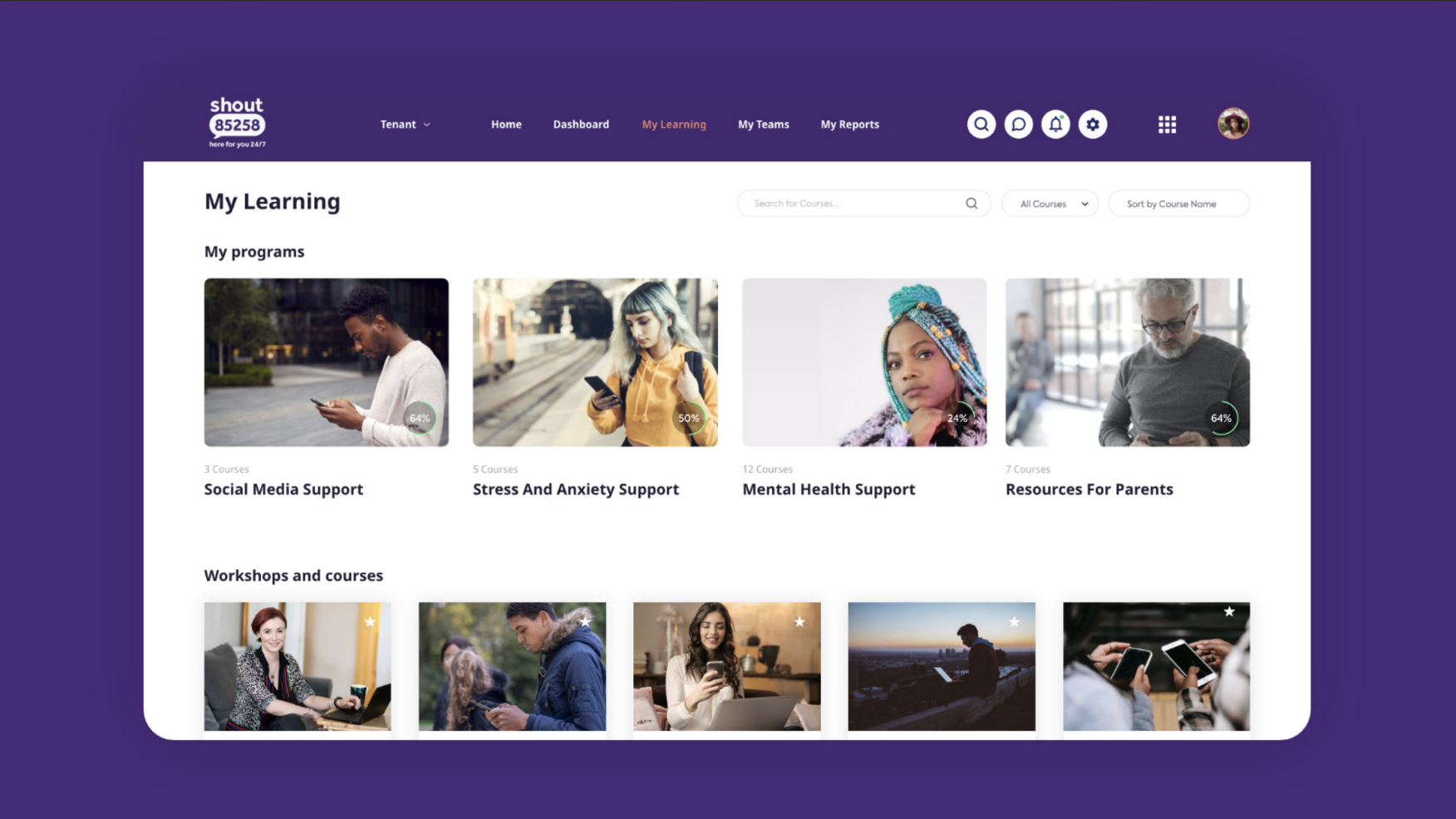Toggle favorite star on the red-haired woman course
1456x819 pixels.
371,622
